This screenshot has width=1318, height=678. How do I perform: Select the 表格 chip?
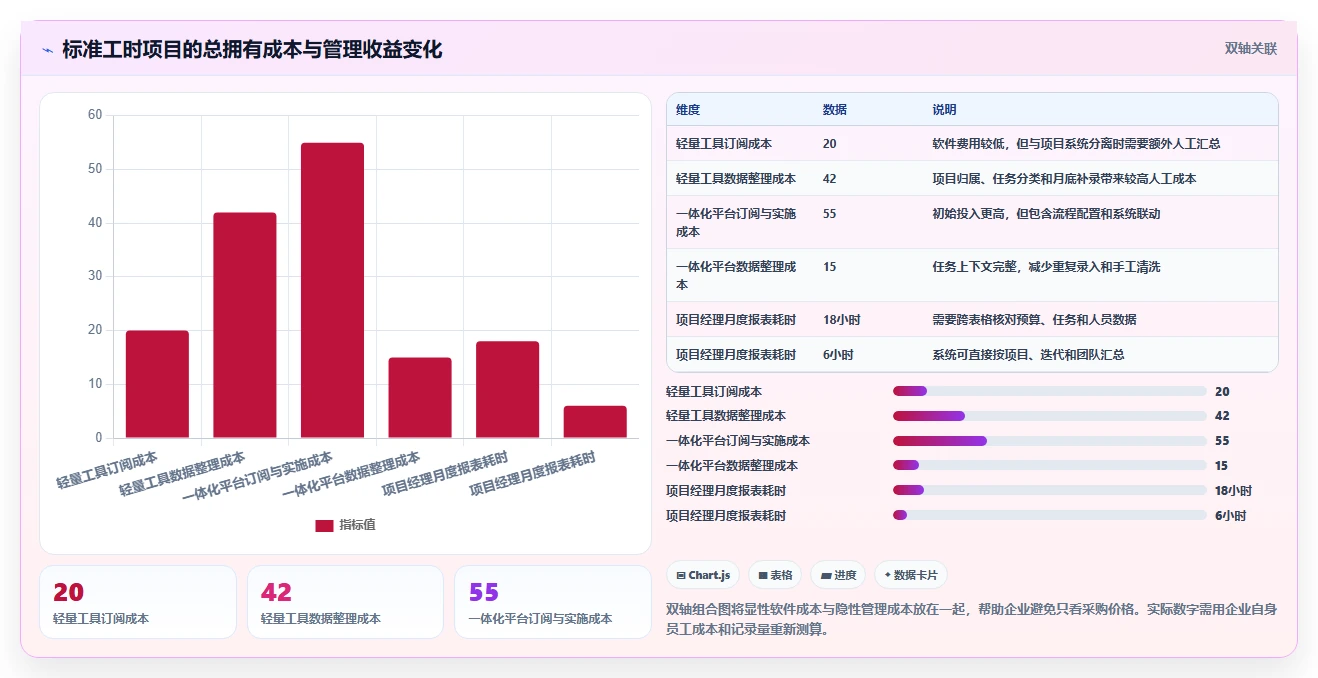pyautogui.click(x=775, y=575)
